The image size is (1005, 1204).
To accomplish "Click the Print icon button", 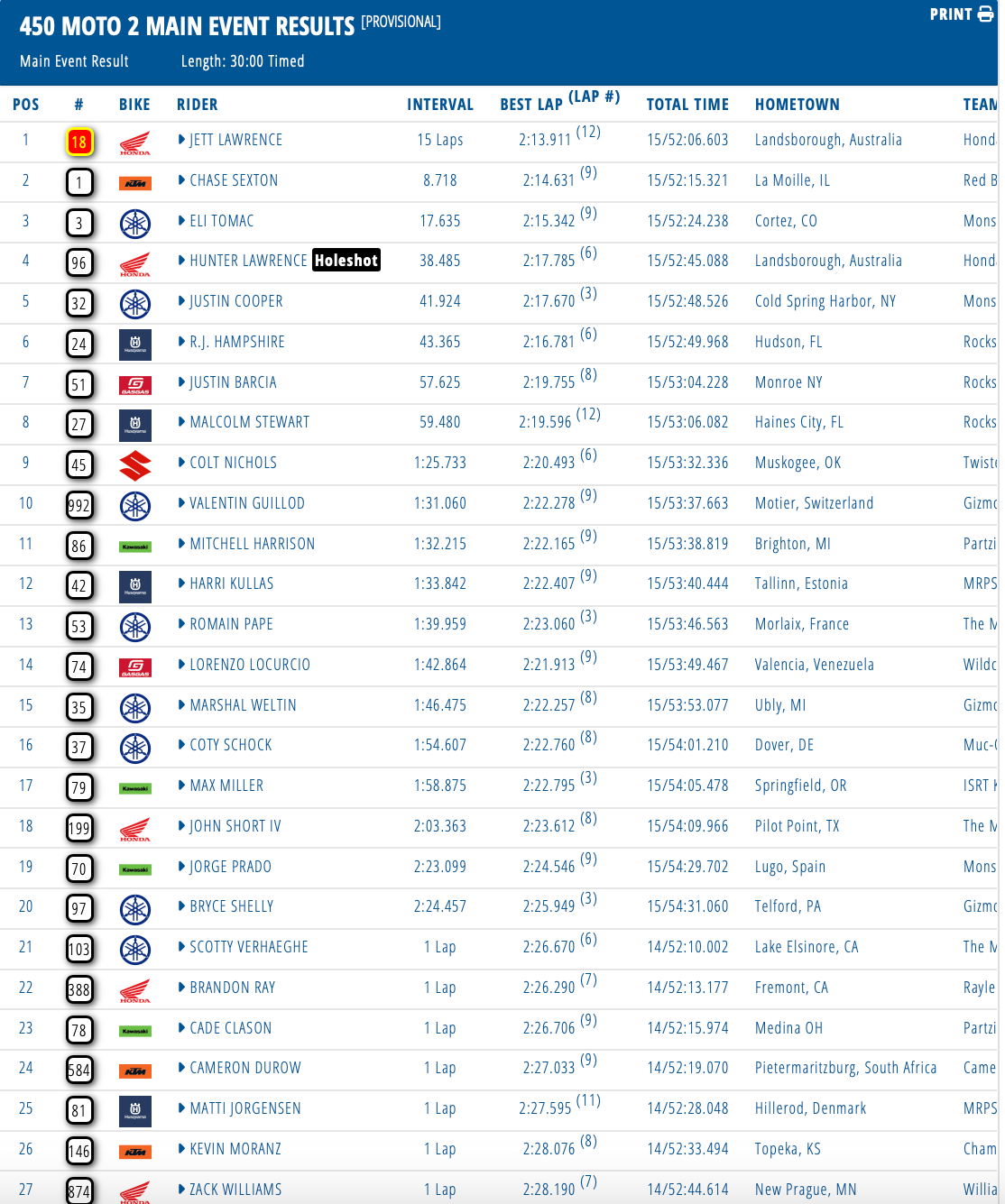I will coord(985,14).
